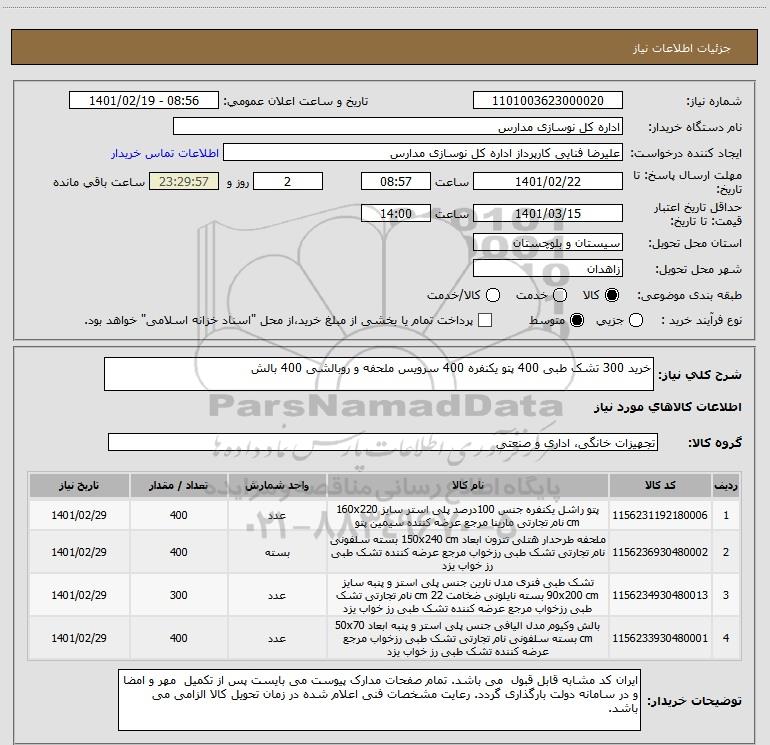Select the کالا radio button
The width and height of the screenshot is (770, 745).
612,295
